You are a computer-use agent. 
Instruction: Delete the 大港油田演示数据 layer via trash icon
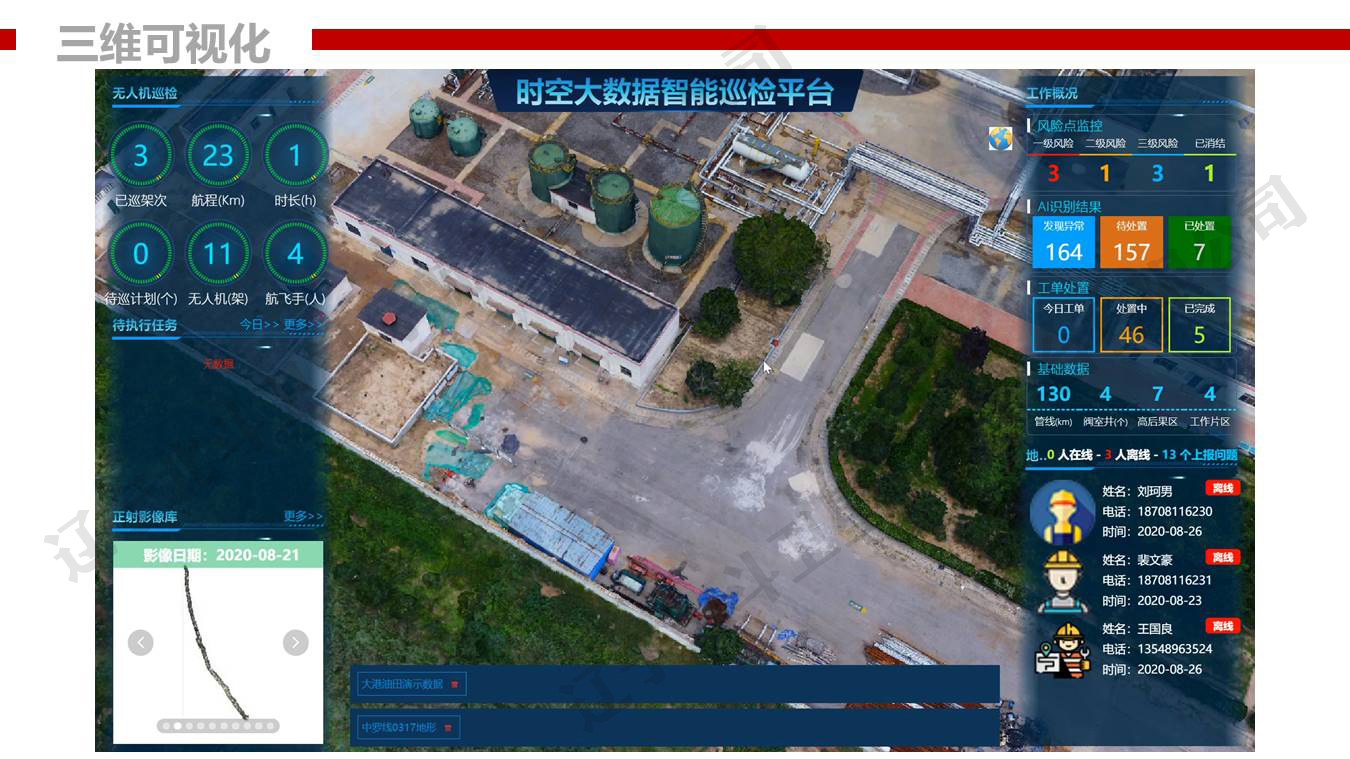[x=454, y=685]
